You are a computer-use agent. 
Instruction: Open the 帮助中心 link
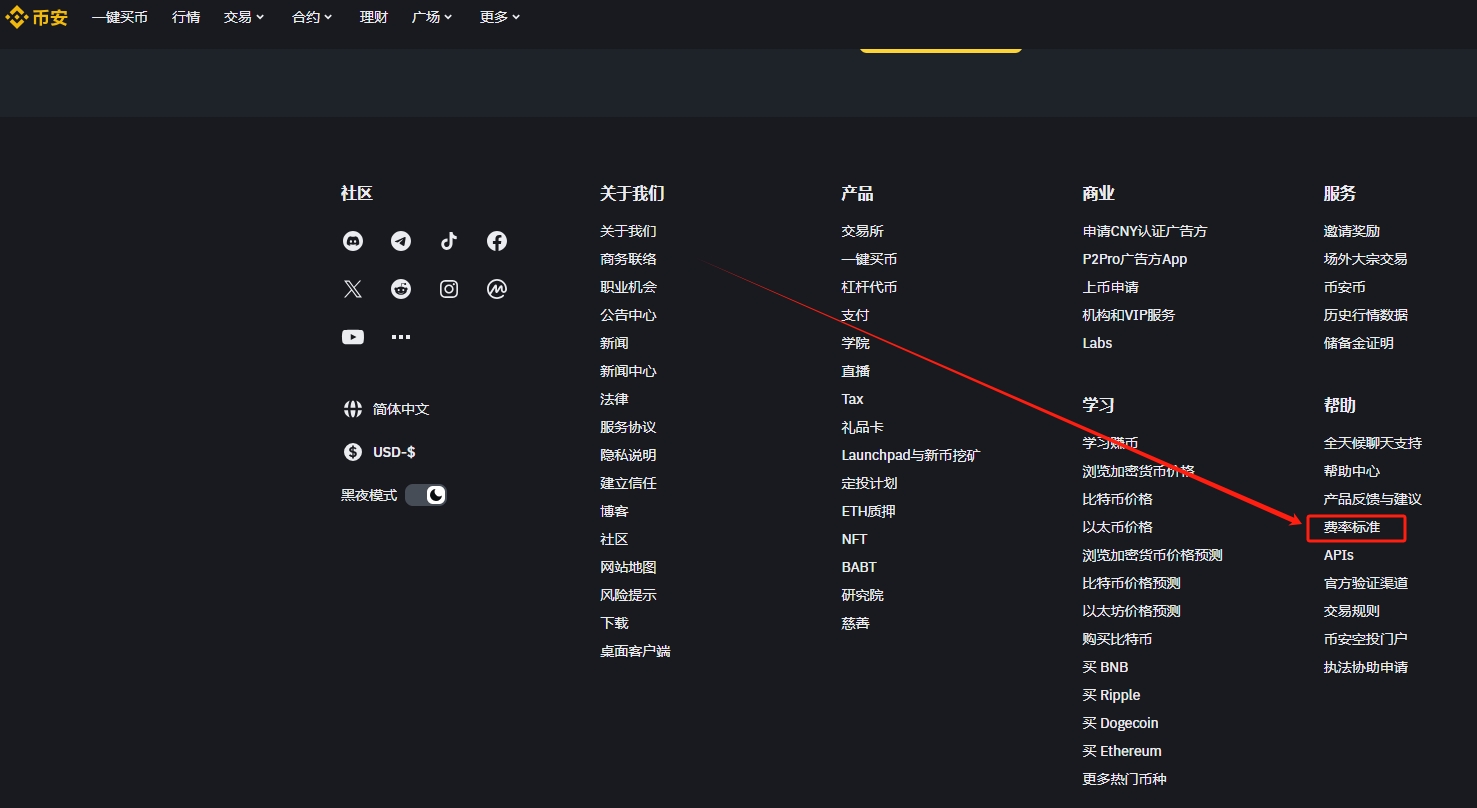coord(1352,471)
